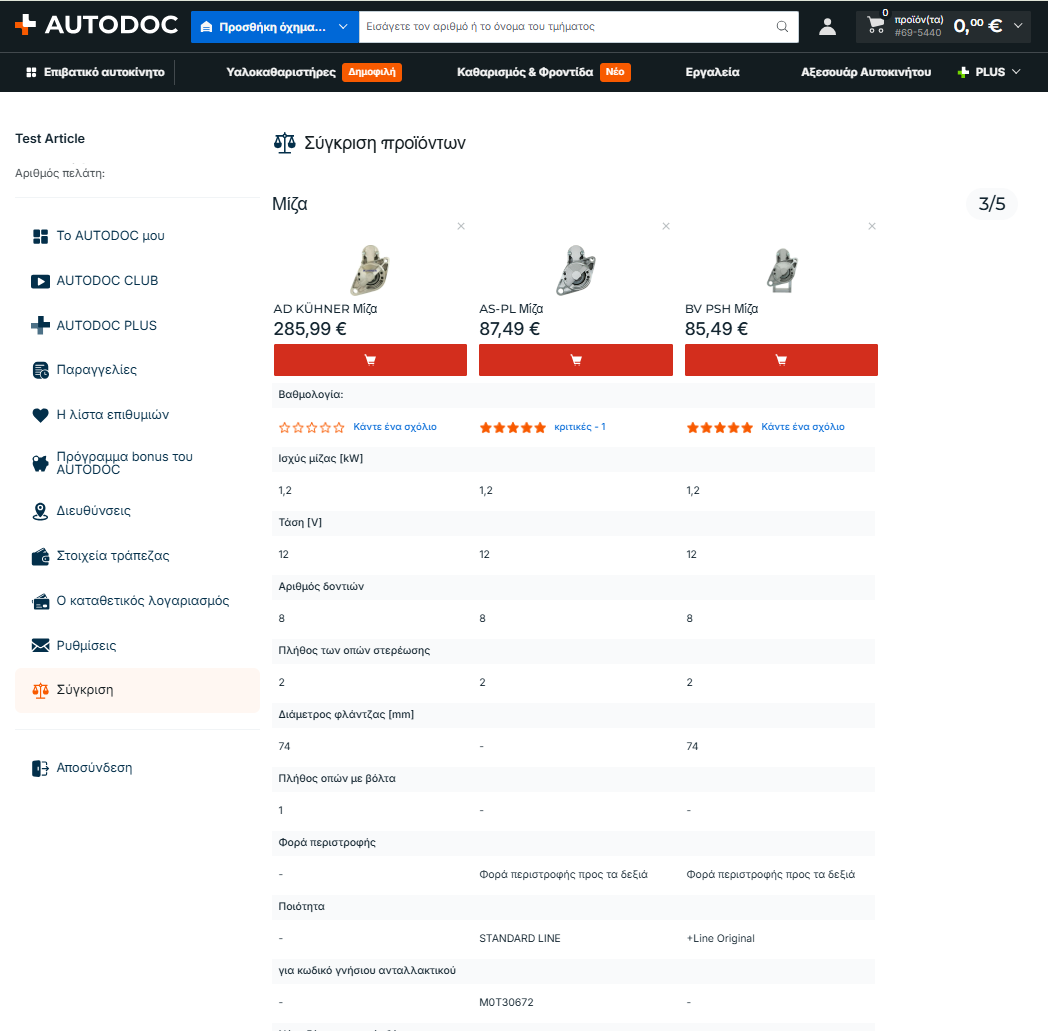The image size is (1048, 1031).
Task: Open the shopping cart icon
Action: tap(876, 25)
